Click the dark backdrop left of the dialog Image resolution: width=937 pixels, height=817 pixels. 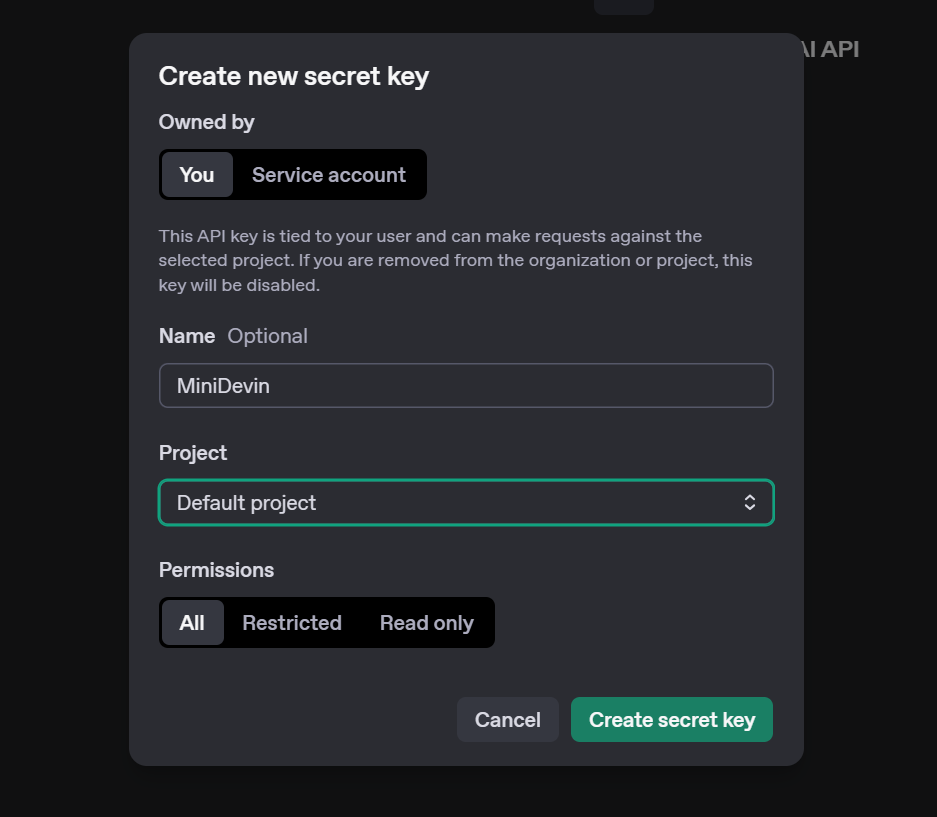(62, 400)
